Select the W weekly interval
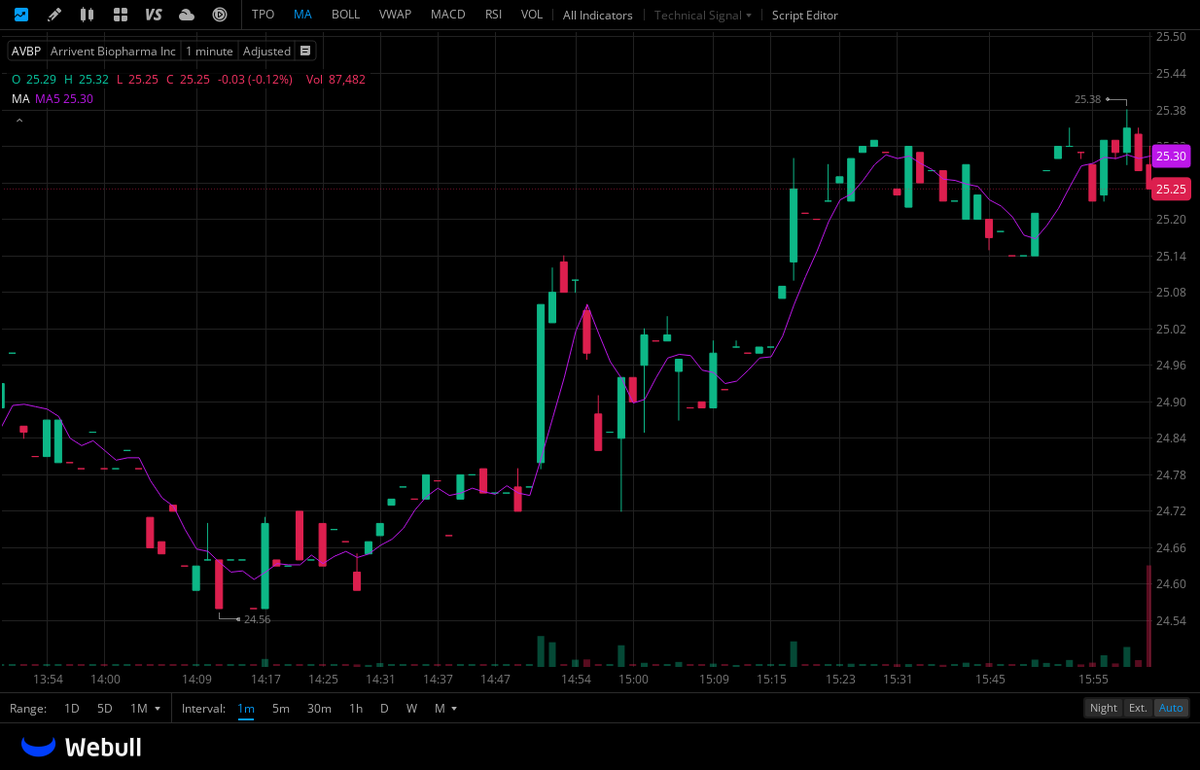Screen dimensions: 1200x770 pos(412,708)
